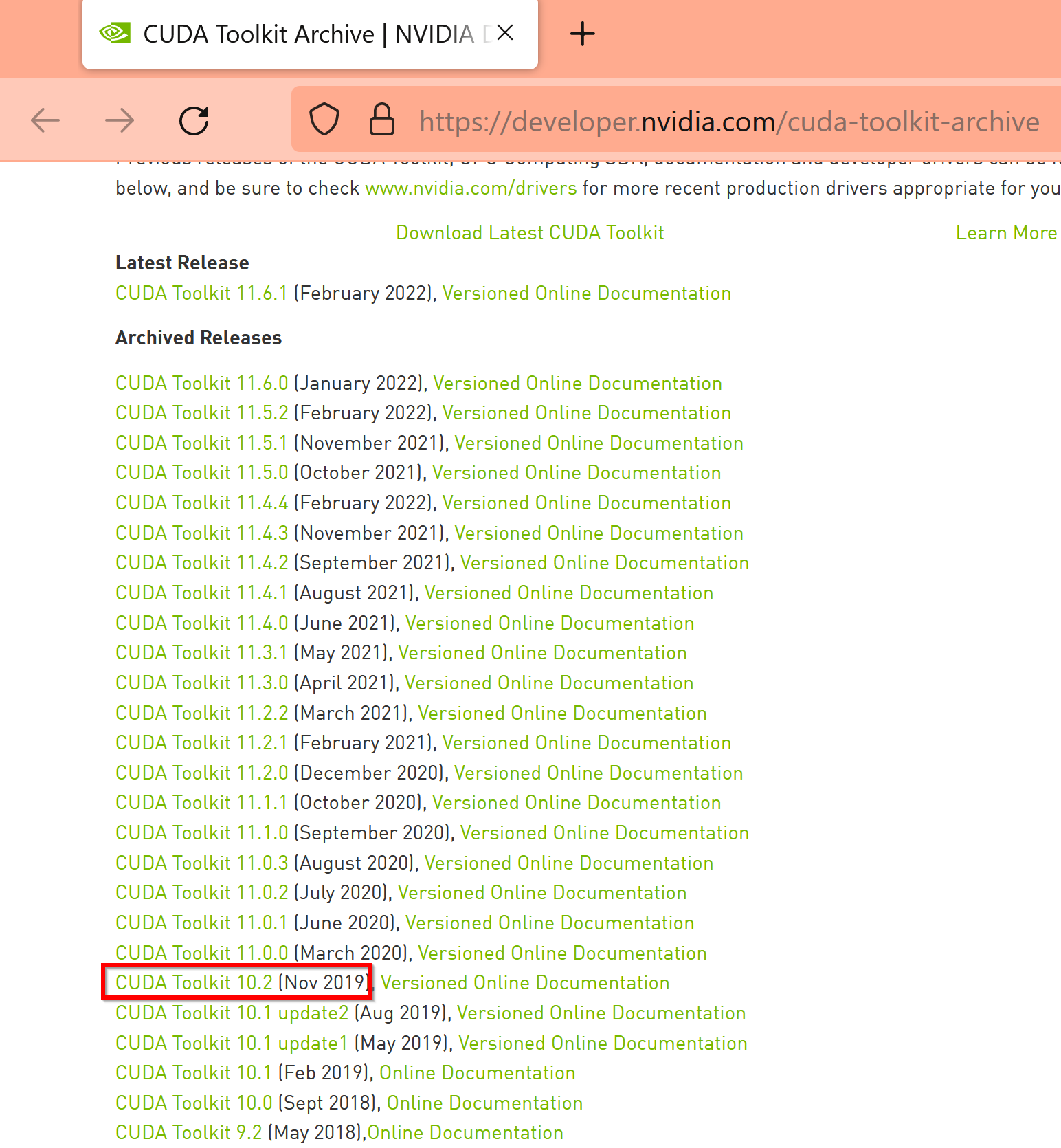
Task: Open Online Documentation for 10.0 Sept 2018
Action: click(485, 1103)
